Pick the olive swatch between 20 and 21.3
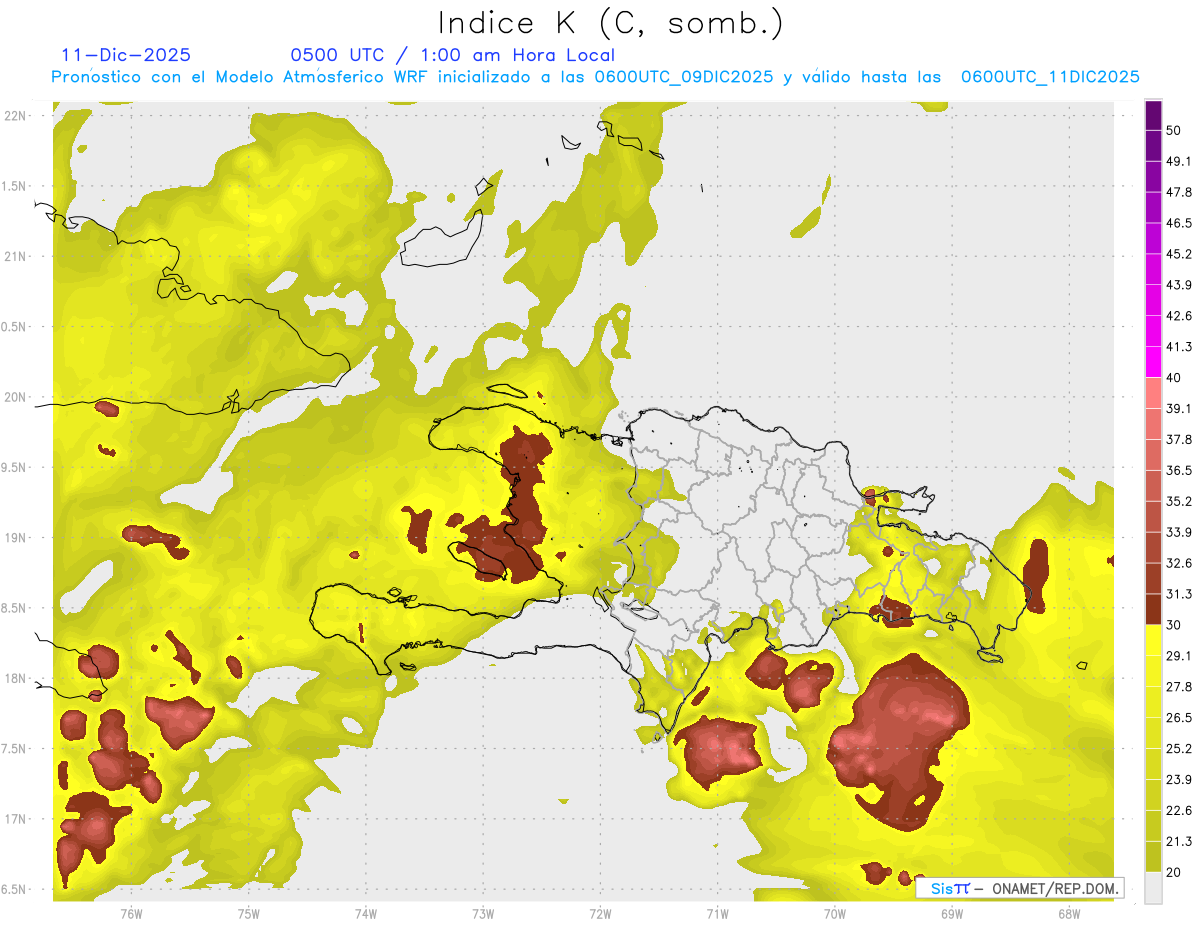1200x927 pixels. pyautogui.click(x=1154, y=857)
